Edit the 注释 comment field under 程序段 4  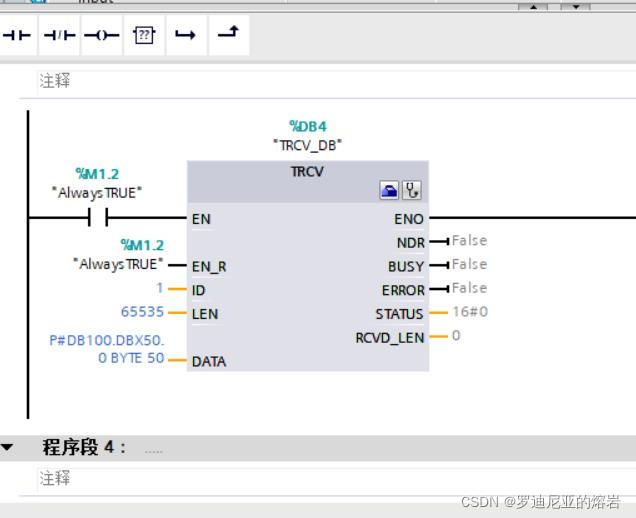[x=337, y=478]
